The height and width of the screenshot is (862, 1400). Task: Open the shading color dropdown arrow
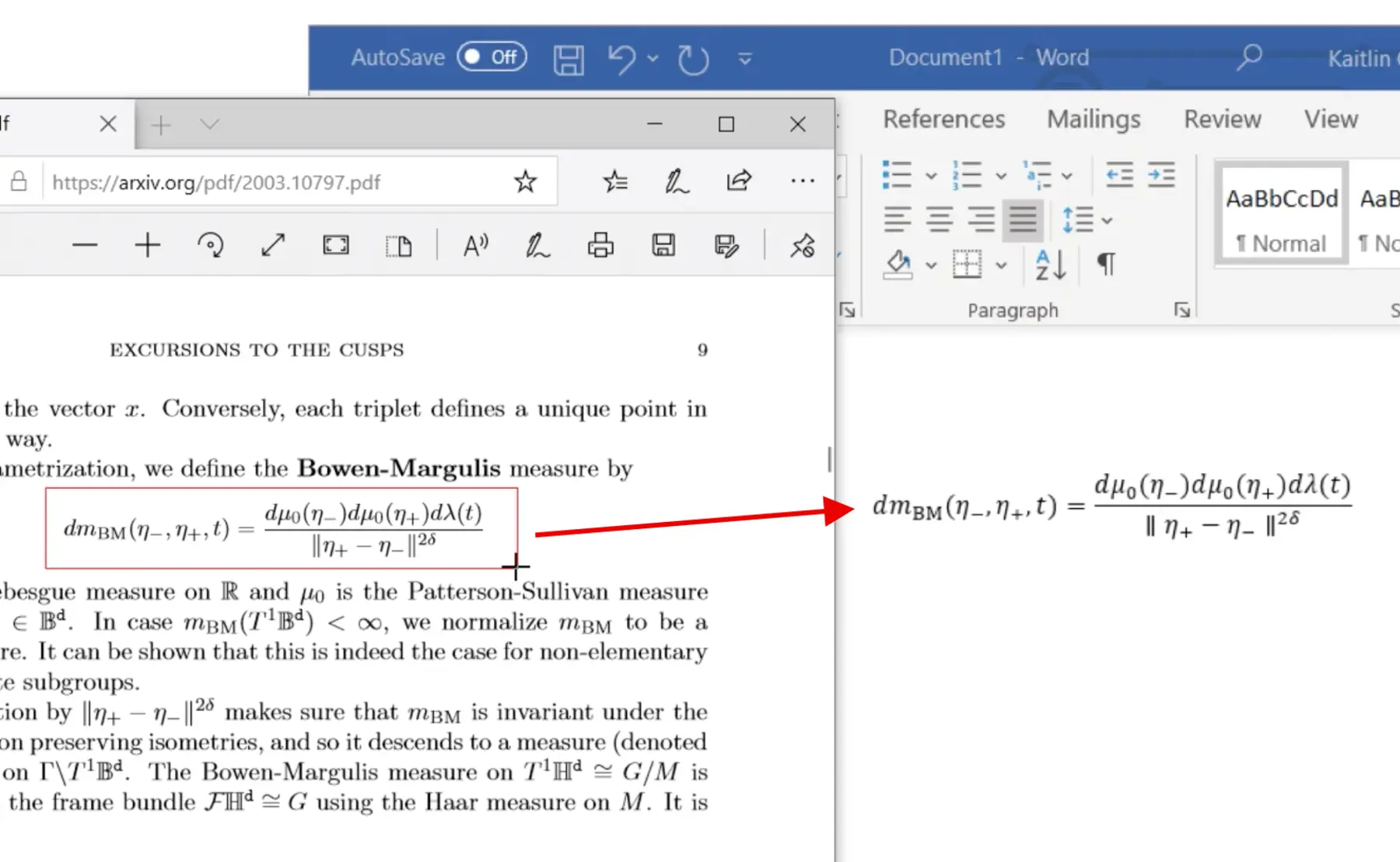[x=931, y=265]
